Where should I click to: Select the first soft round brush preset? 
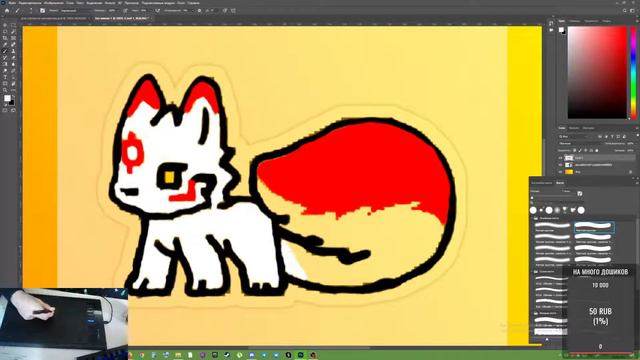[552, 227]
